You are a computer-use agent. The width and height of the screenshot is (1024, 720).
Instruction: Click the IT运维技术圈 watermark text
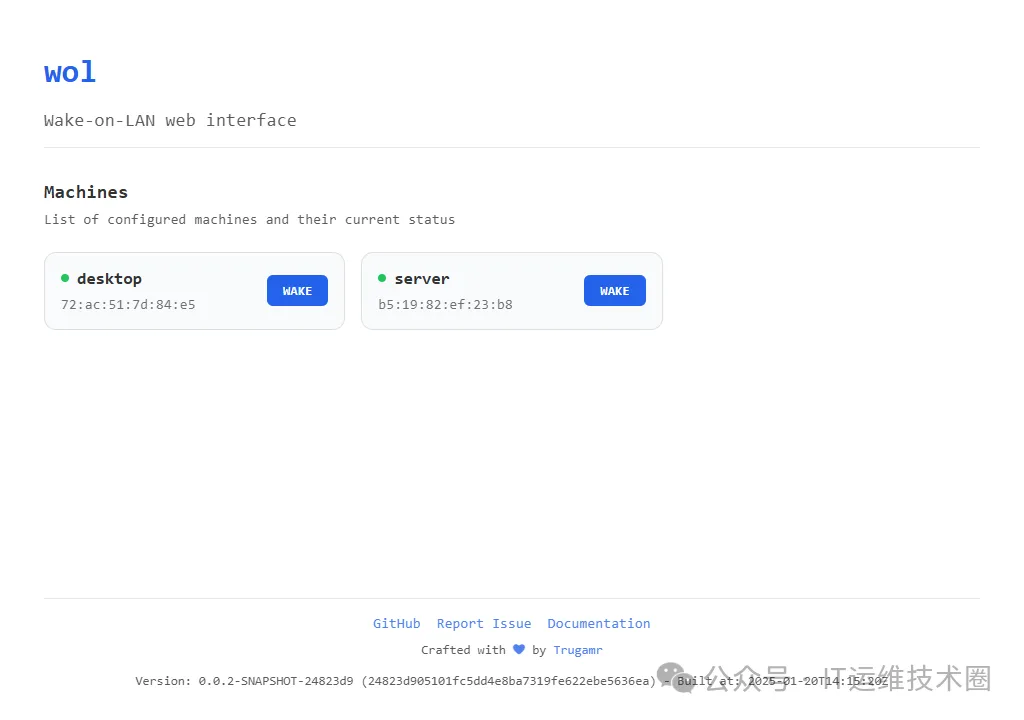(x=906, y=678)
